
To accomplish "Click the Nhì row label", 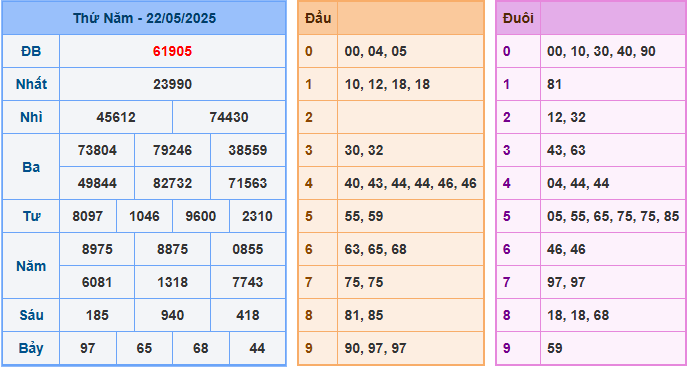I will click(31, 117).
